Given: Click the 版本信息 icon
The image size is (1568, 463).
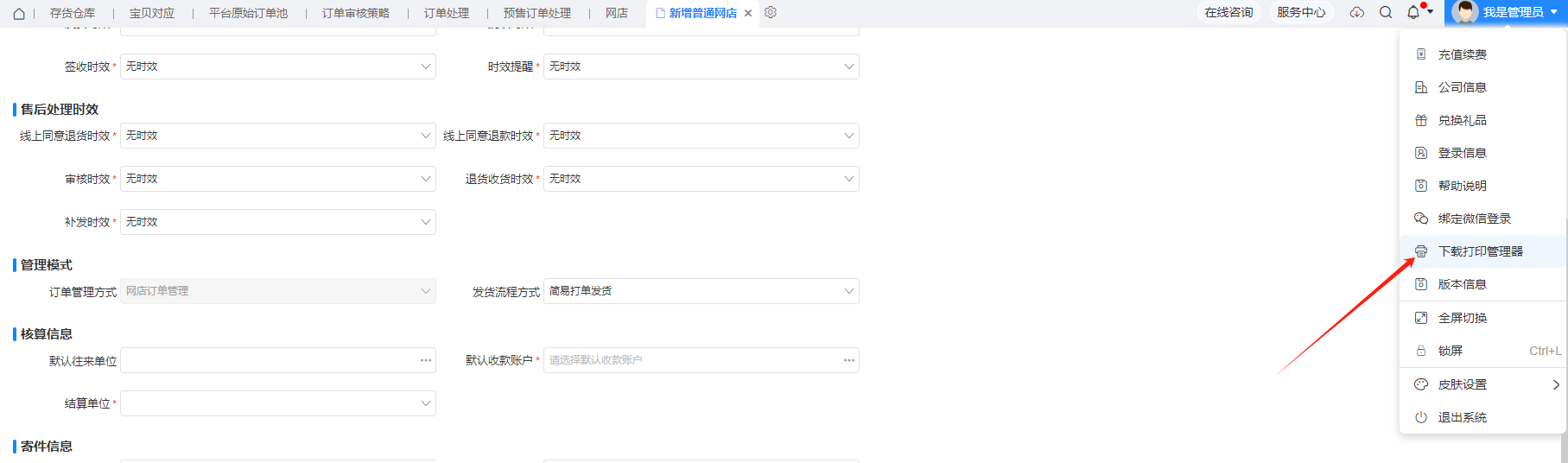Looking at the screenshot, I should point(1421,284).
